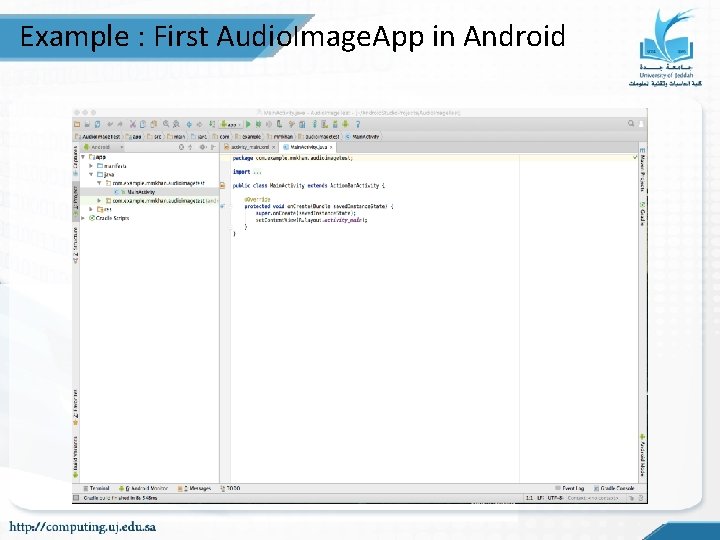Click the MainActivity breadcrumb item
Screen dimensions: 720x540
click(363, 136)
